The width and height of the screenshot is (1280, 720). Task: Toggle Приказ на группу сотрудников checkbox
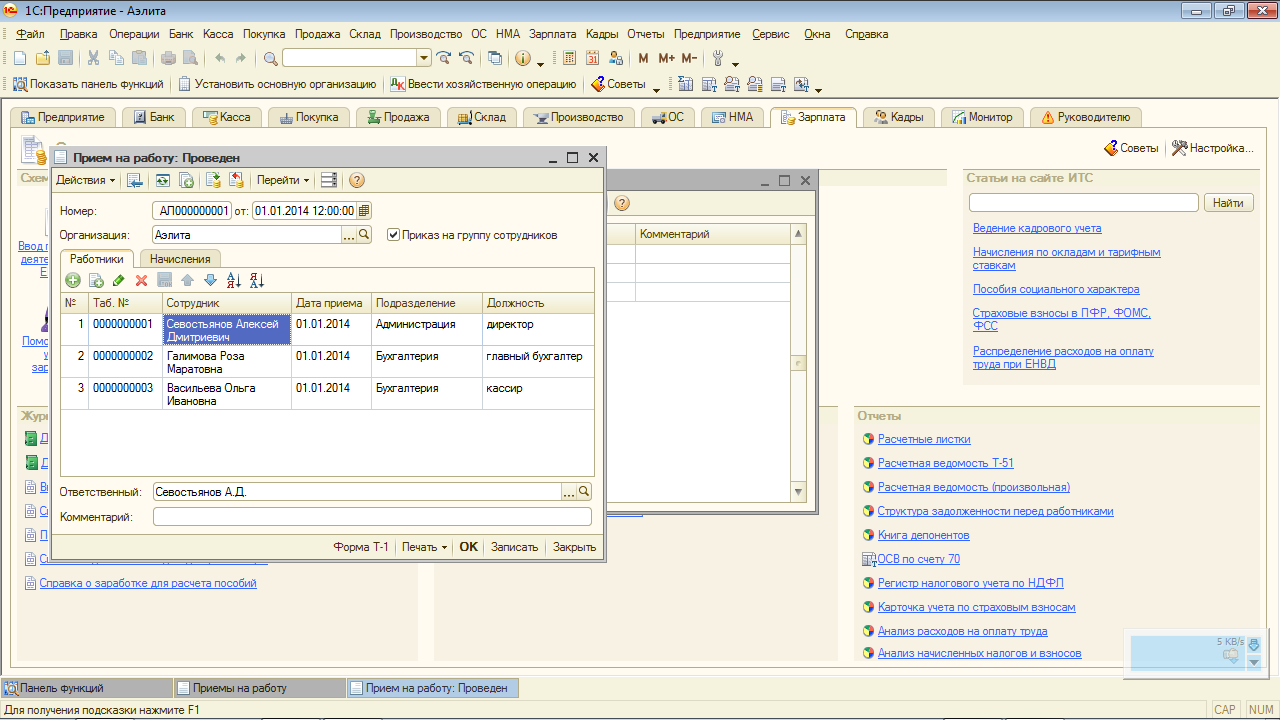click(x=393, y=235)
